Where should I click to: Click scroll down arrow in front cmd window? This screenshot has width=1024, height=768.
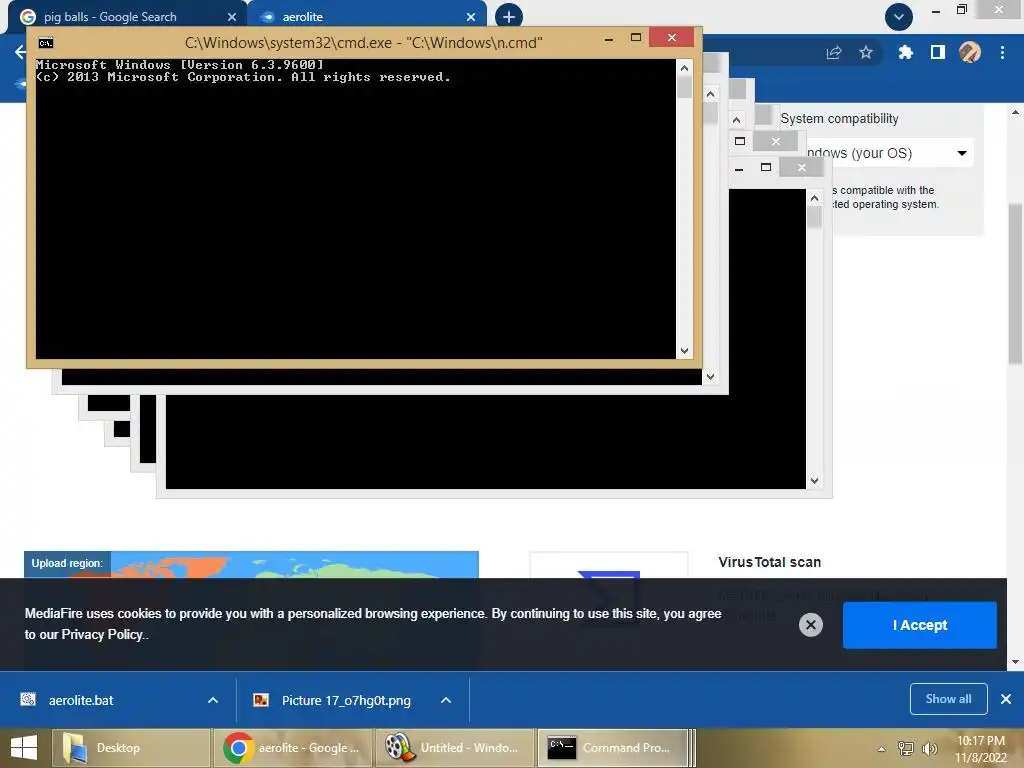pyautogui.click(x=684, y=351)
